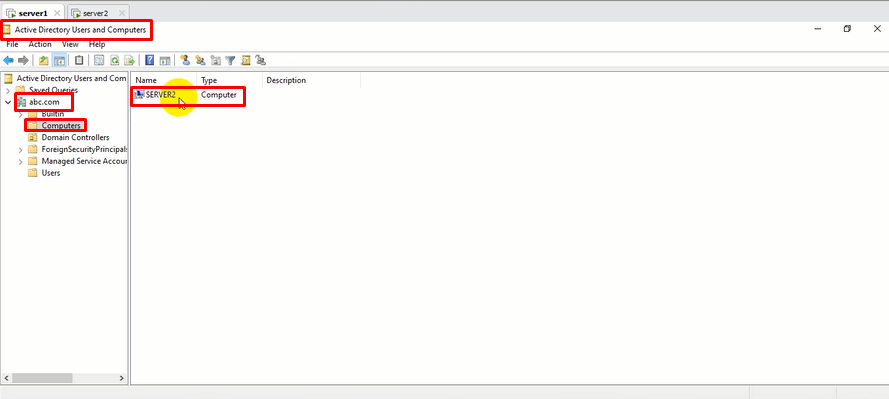The height and width of the screenshot is (399, 889).
Task: Close the server1 tab
Action: pyautogui.click(x=57, y=12)
